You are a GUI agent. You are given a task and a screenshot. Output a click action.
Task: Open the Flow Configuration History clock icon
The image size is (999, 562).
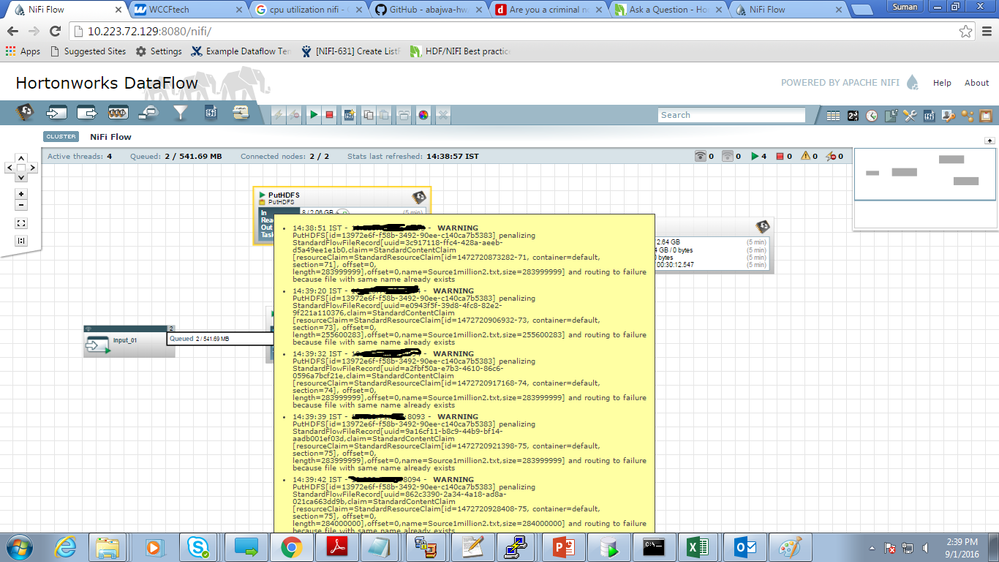872,115
